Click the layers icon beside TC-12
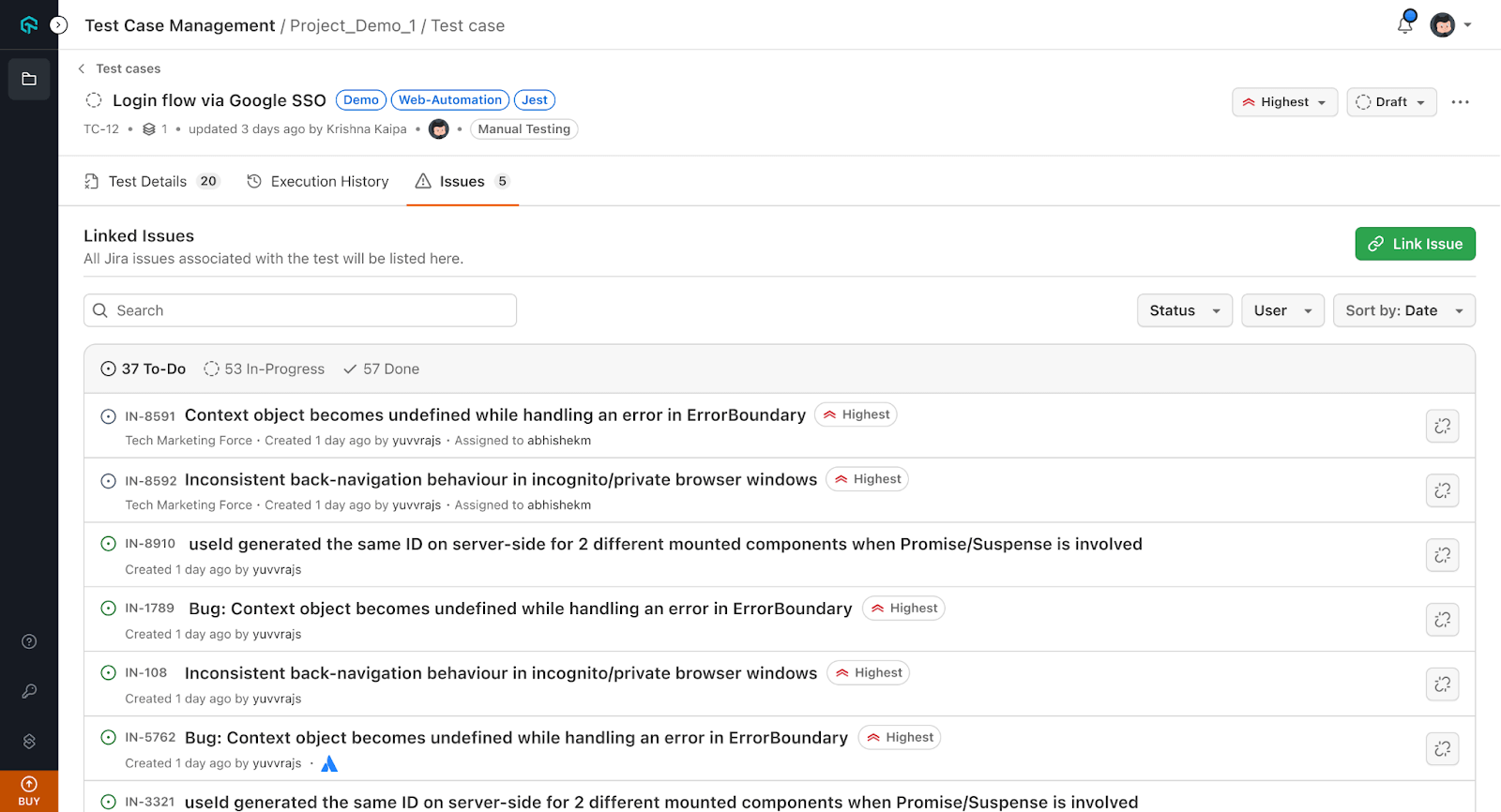The width and height of the screenshot is (1501, 812). click(149, 129)
